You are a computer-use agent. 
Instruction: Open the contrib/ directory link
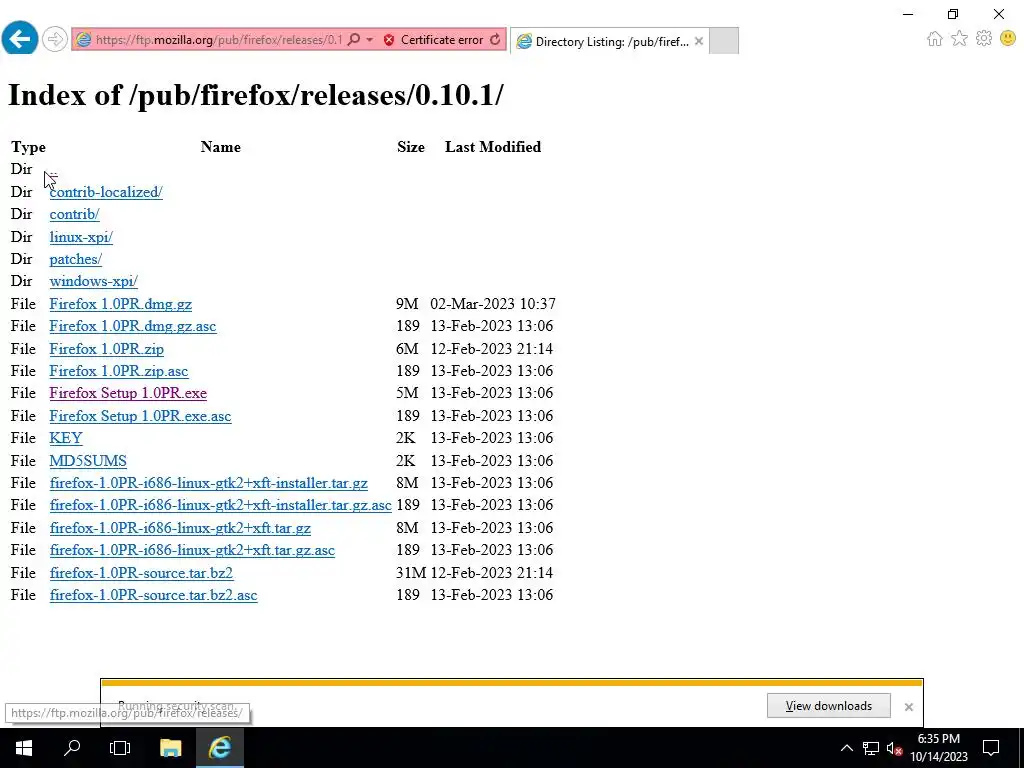tap(74, 214)
